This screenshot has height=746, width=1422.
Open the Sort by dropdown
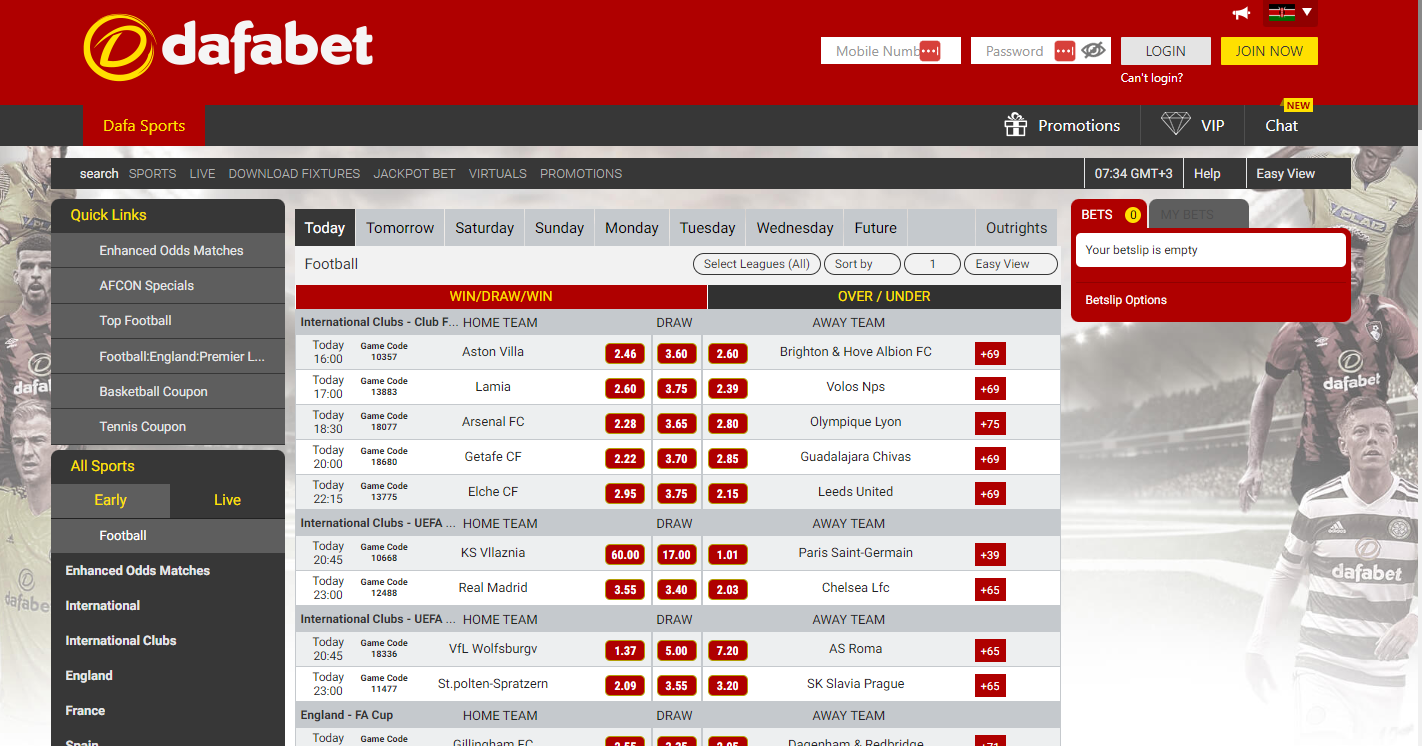[x=862, y=264]
